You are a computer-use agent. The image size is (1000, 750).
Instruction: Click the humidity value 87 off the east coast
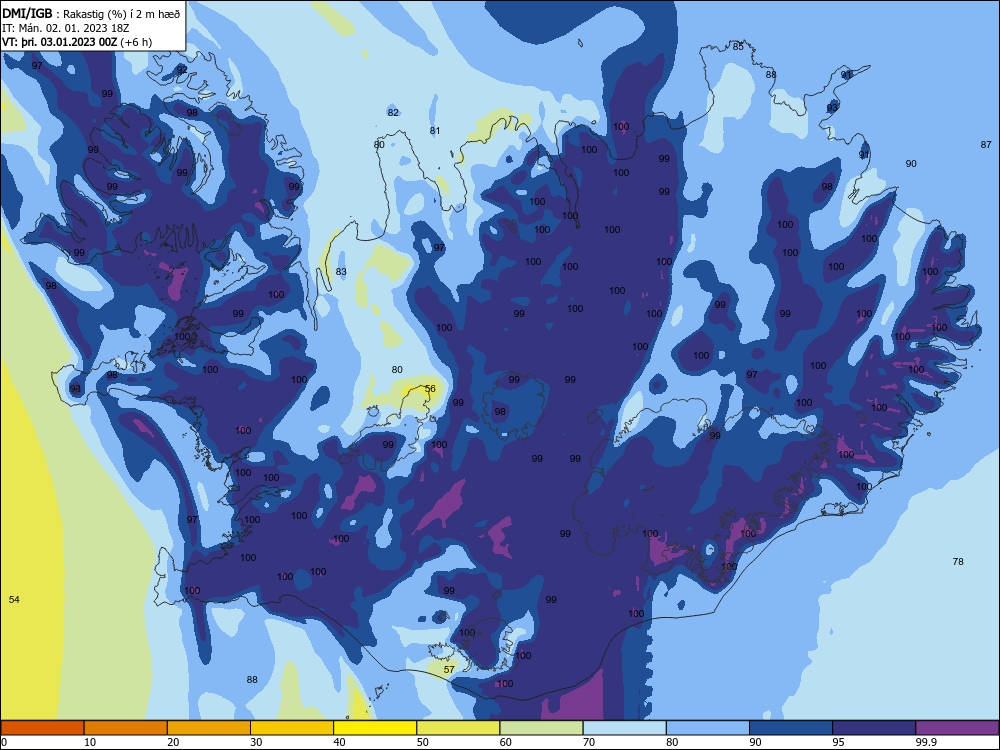986,145
